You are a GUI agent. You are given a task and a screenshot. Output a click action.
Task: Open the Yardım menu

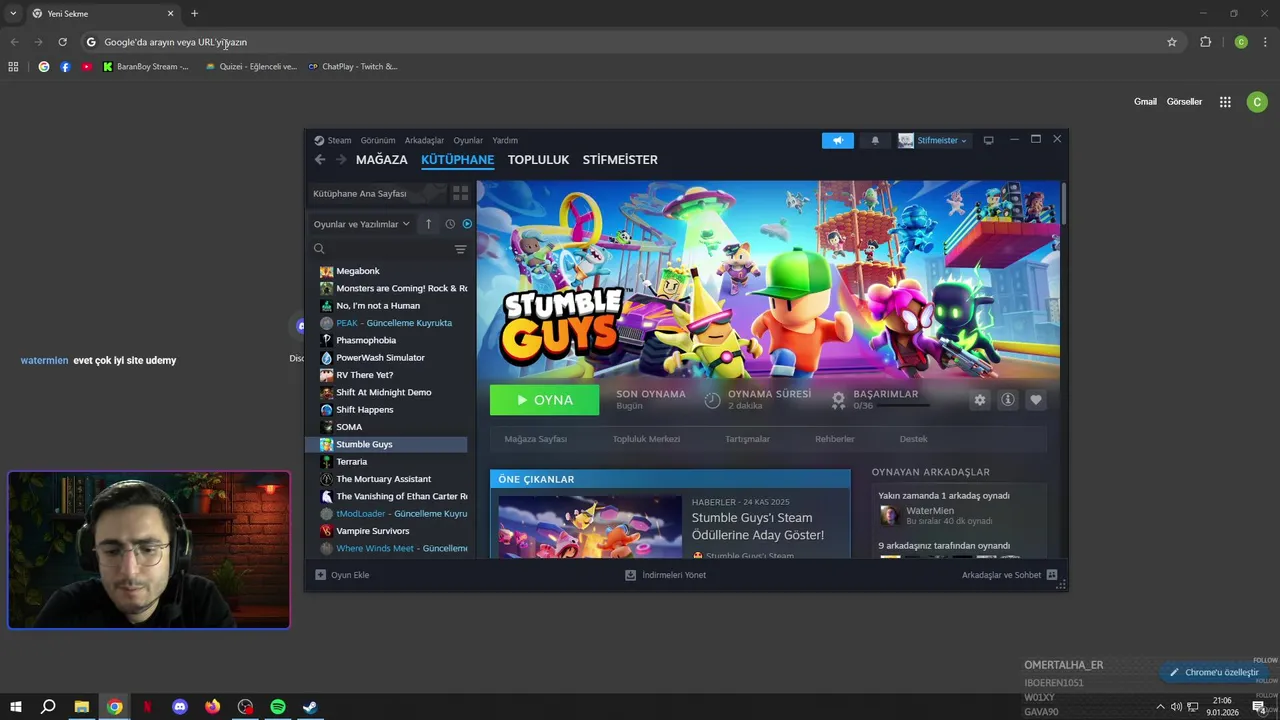(505, 140)
